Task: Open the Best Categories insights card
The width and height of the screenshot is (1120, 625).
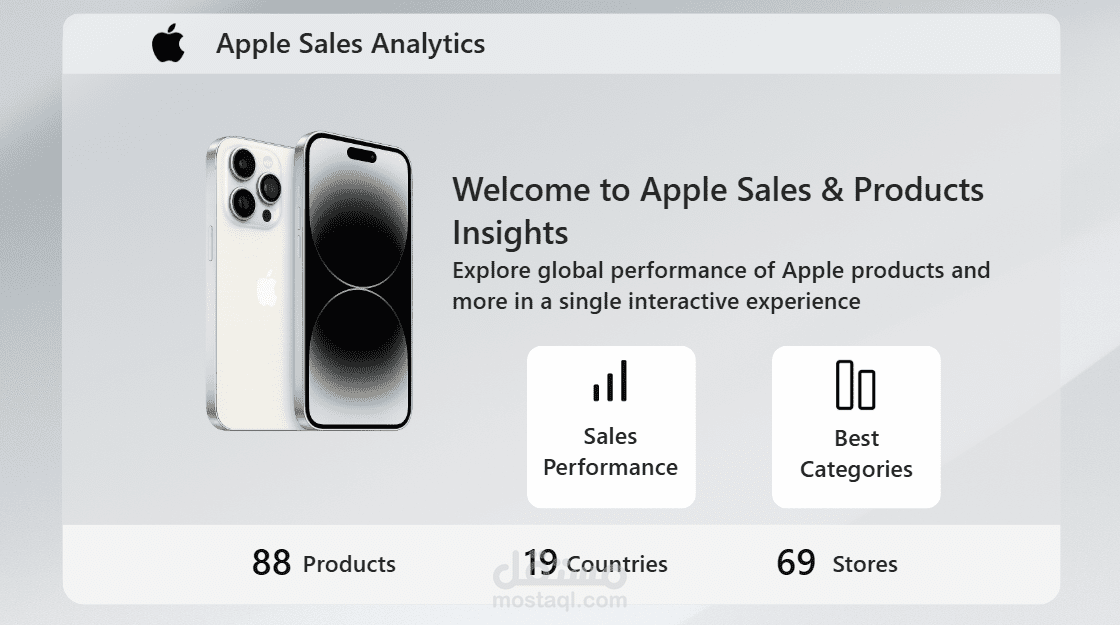Action: coord(856,426)
